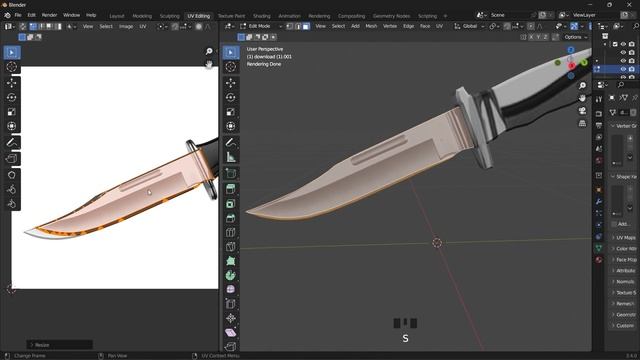
Task: Choose the Rotate tool in 3D viewport
Action: pos(231,97)
